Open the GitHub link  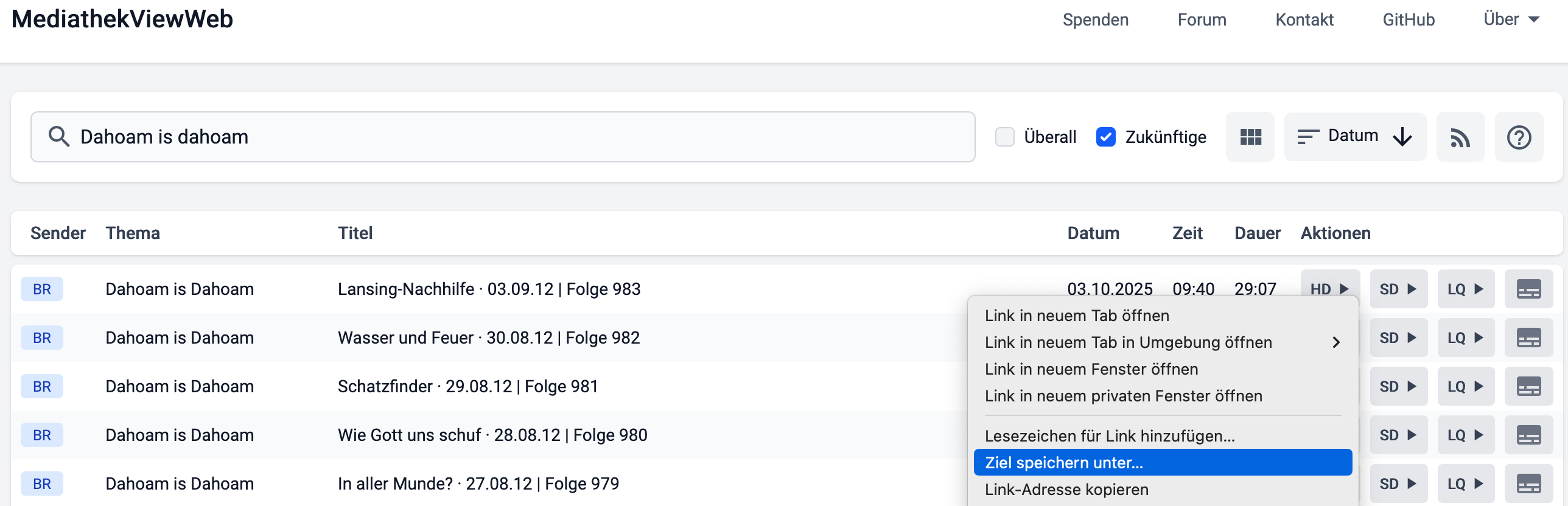(1409, 19)
